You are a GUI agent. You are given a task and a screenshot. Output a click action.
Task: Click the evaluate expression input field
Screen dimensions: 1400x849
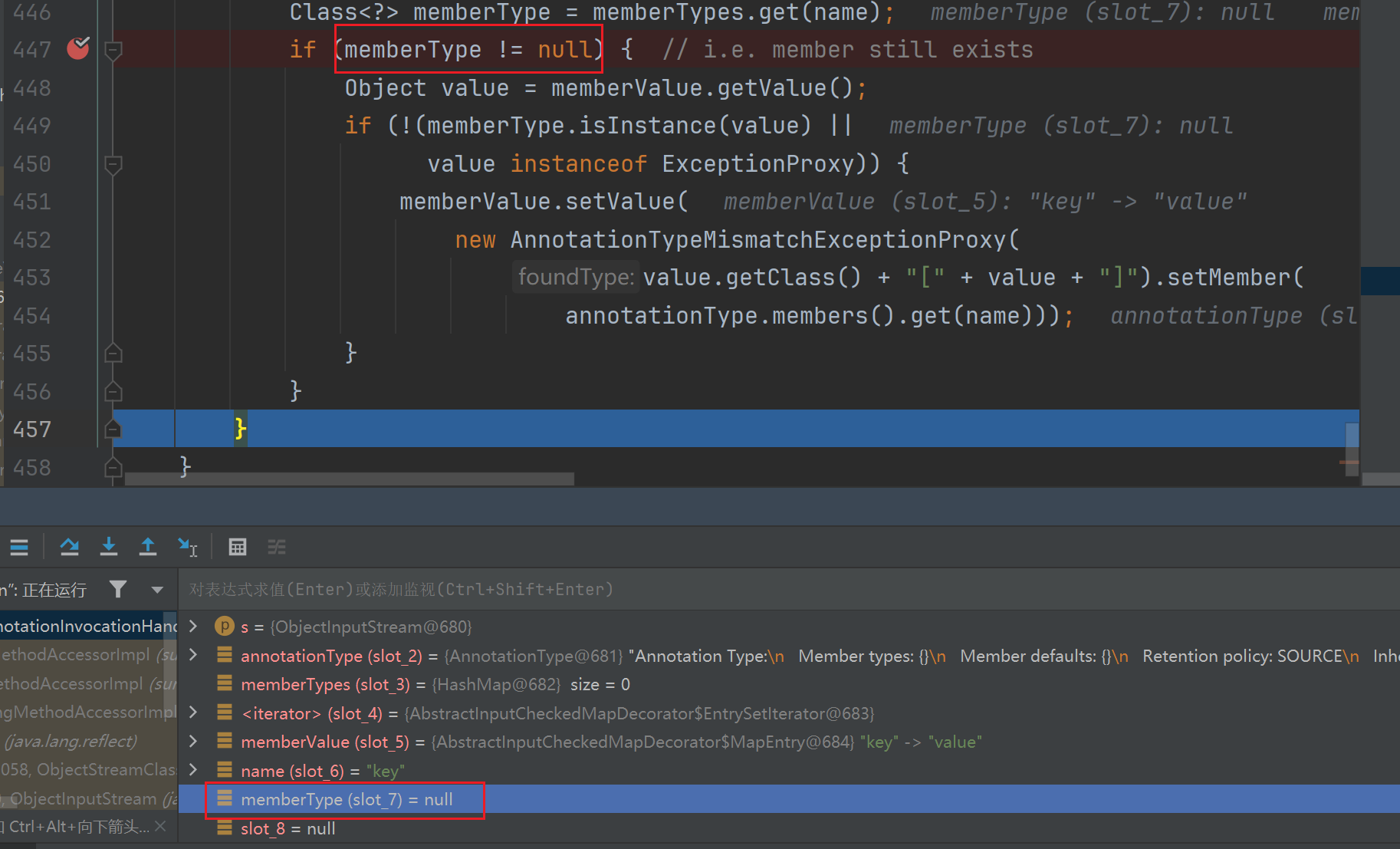click(x=790, y=589)
